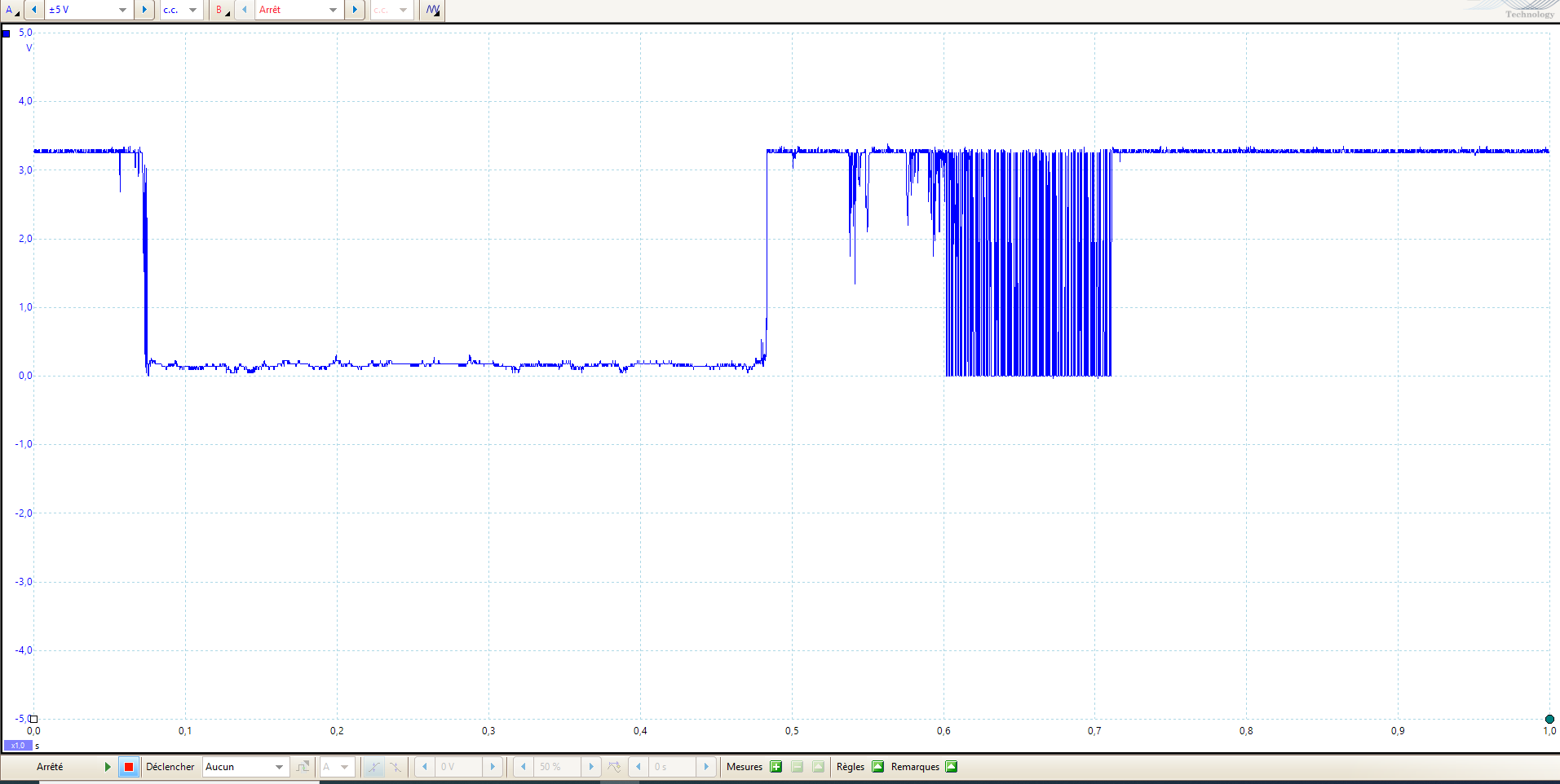The width and height of the screenshot is (1560, 784).
Task: Increase channel B range with right arrow
Action: [x=355, y=10]
